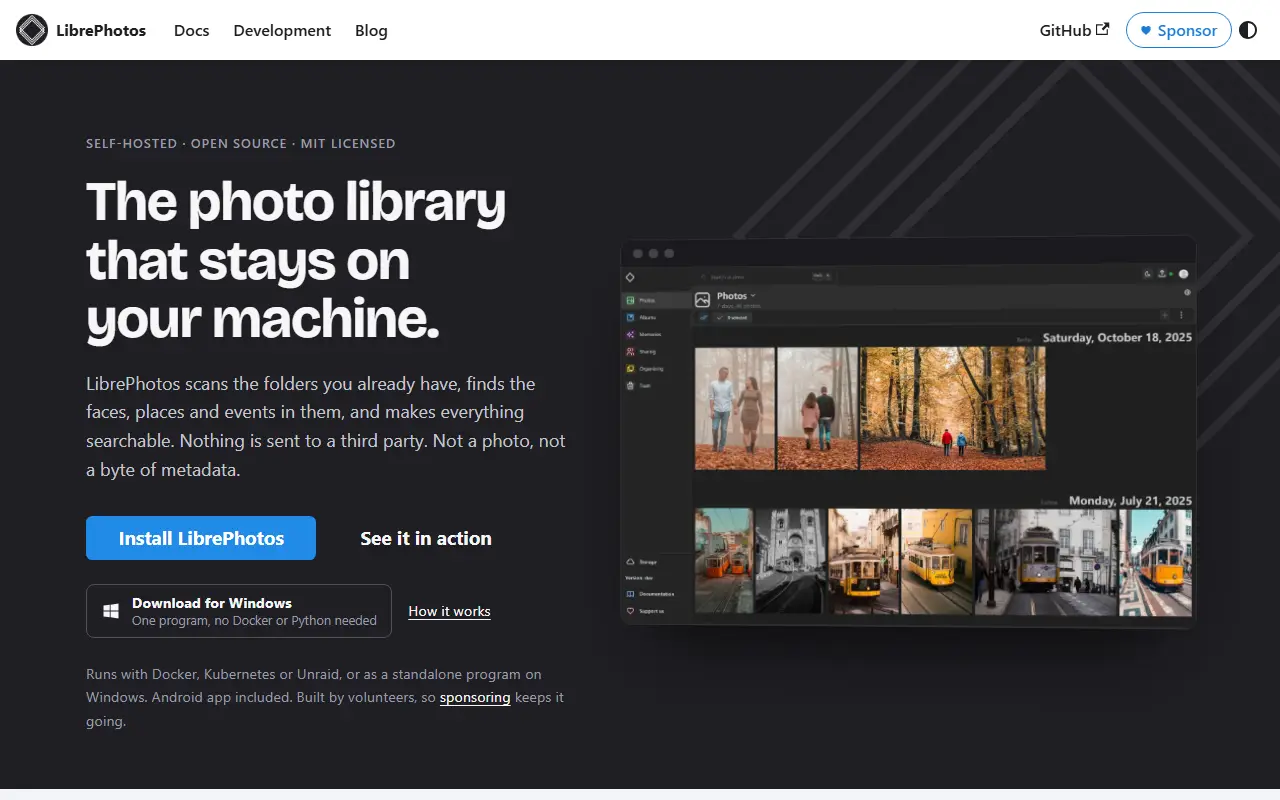This screenshot has height=800, width=1280.
Task: Select the Sharing sidebar icon in app preview
Action: click(630, 351)
